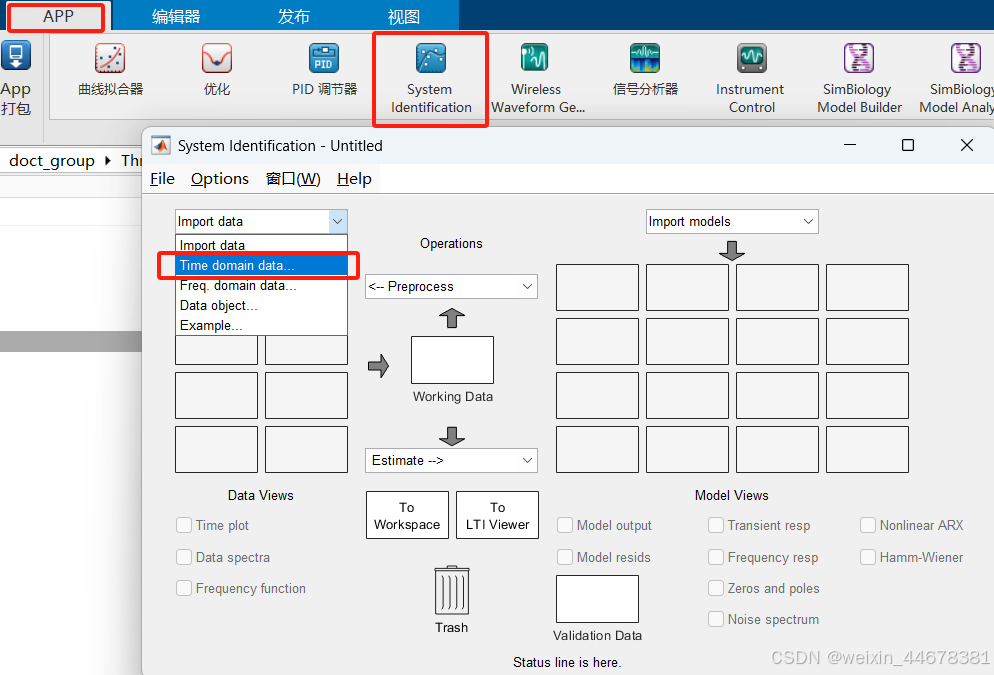Image resolution: width=994 pixels, height=675 pixels.
Task: Launch the Instrument Control app
Action: pyautogui.click(x=751, y=79)
